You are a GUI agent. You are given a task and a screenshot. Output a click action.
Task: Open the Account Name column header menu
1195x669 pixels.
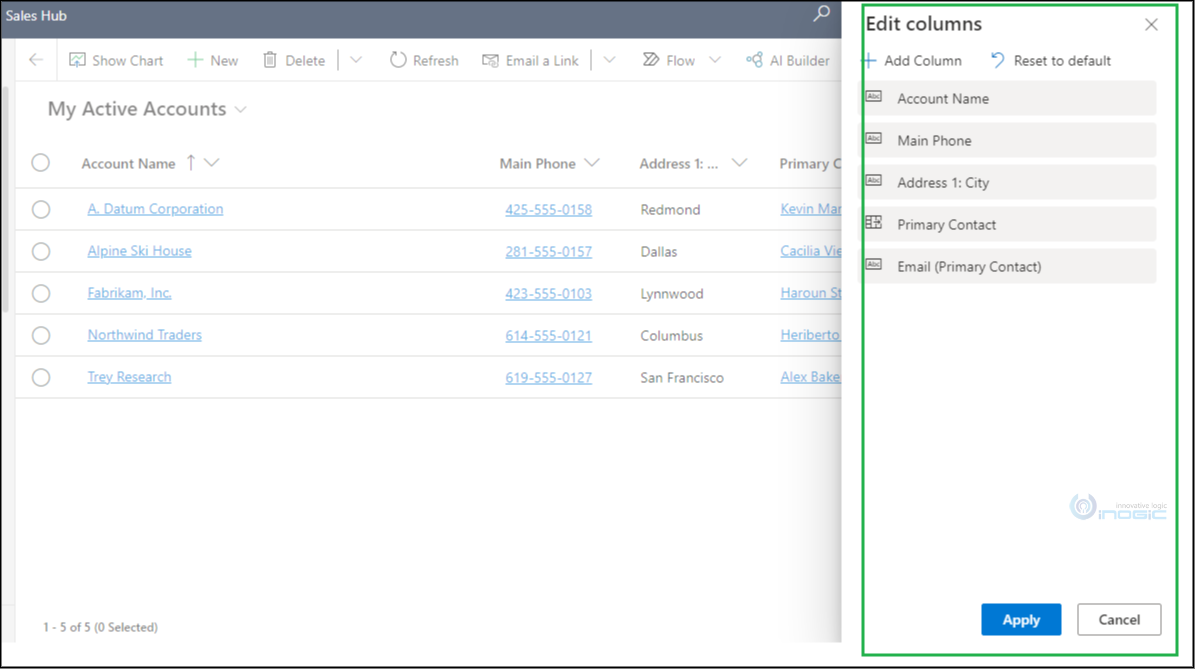212,162
